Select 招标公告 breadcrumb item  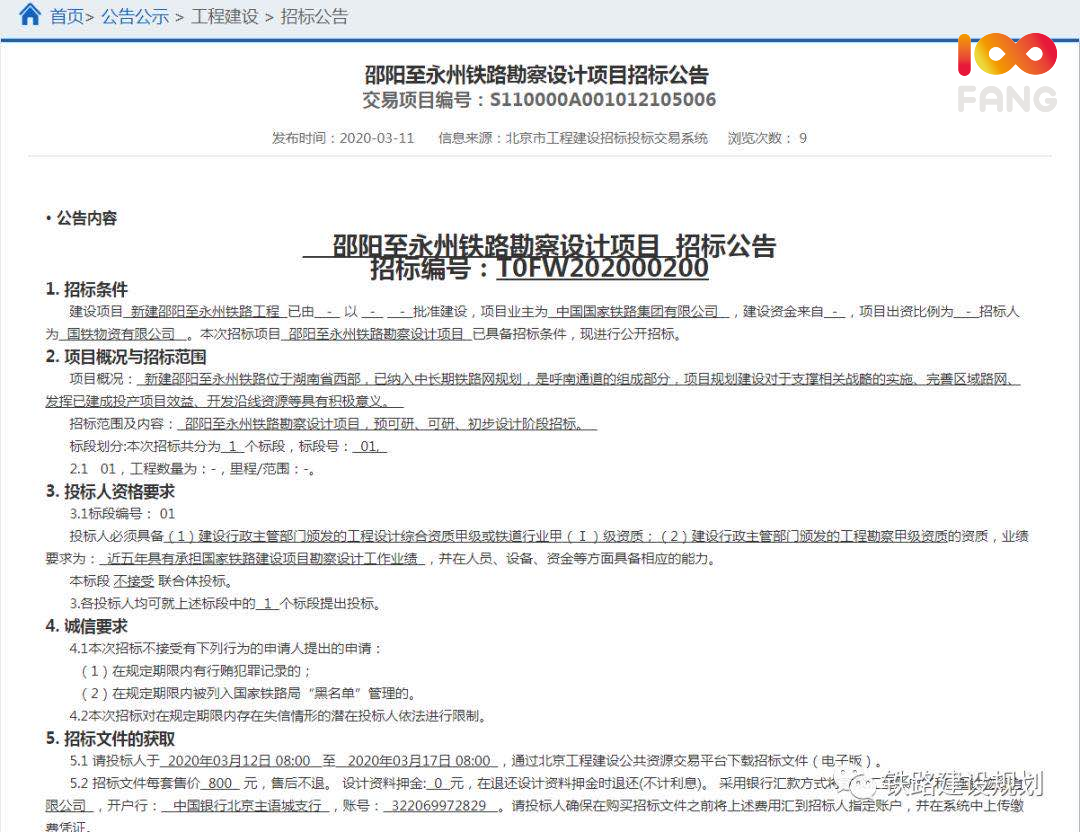[314, 17]
